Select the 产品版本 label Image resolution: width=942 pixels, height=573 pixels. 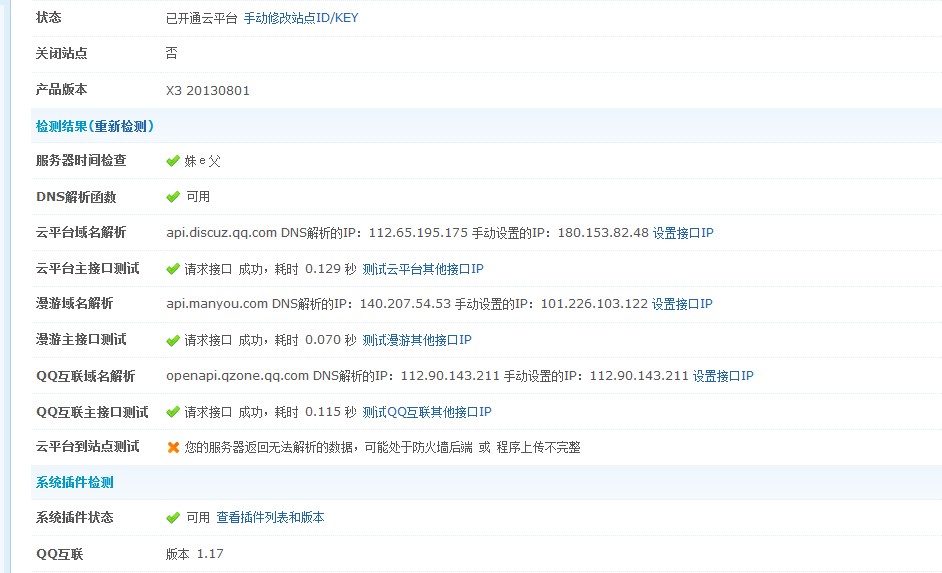61,89
